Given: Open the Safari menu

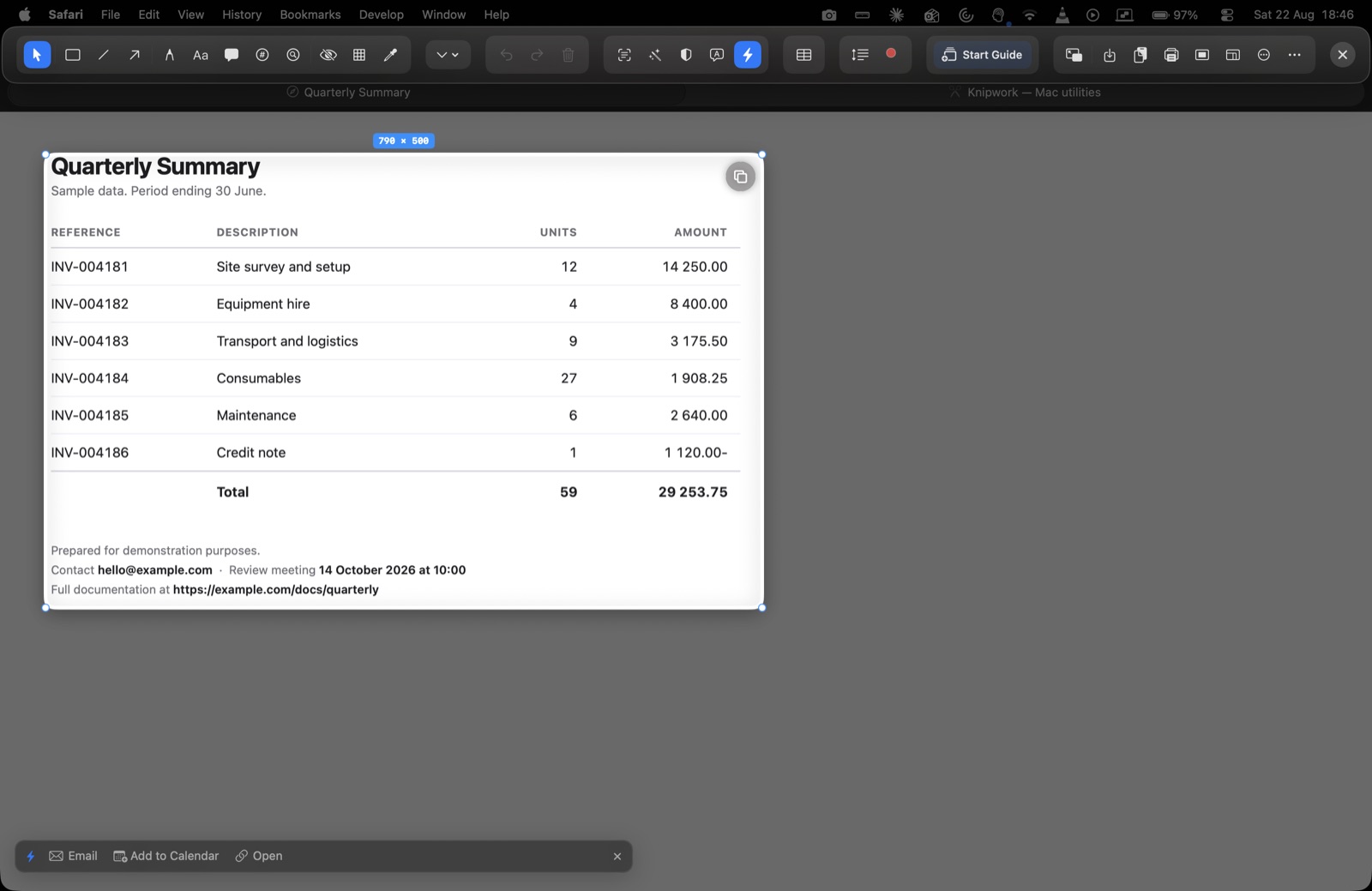Looking at the screenshot, I should (66, 15).
